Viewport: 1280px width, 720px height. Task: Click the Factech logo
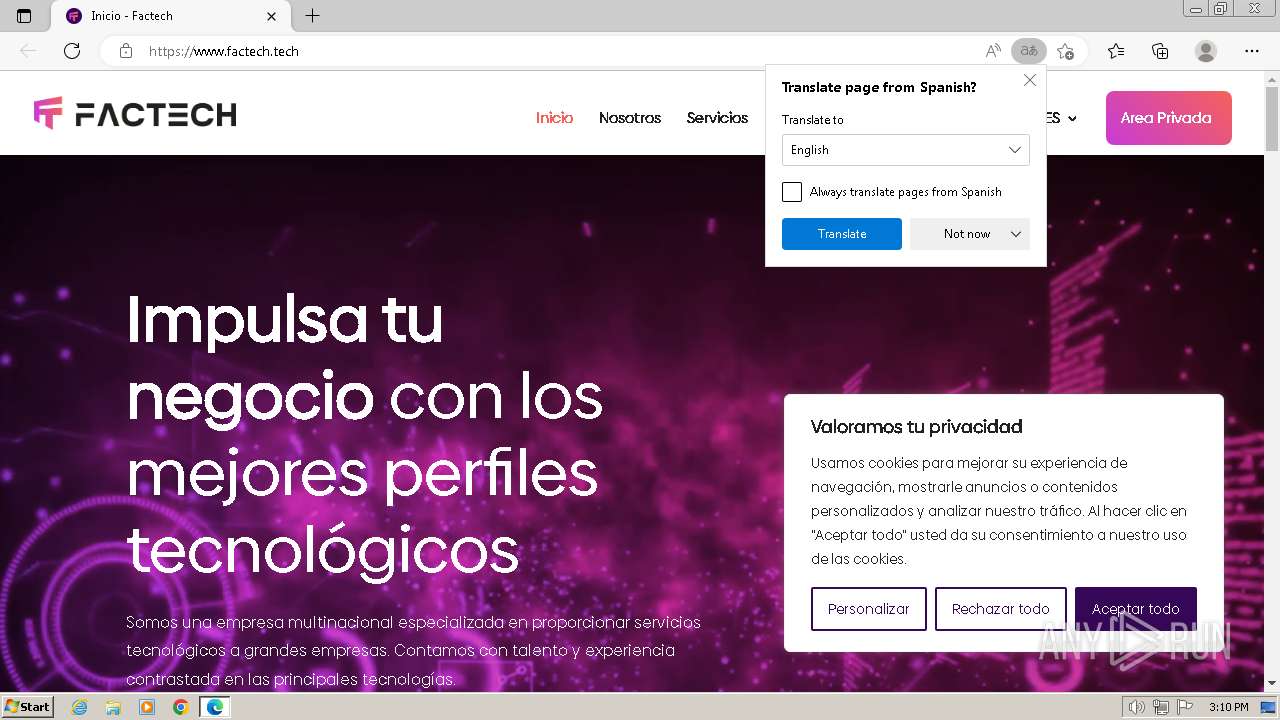pyautogui.click(x=135, y=114)
